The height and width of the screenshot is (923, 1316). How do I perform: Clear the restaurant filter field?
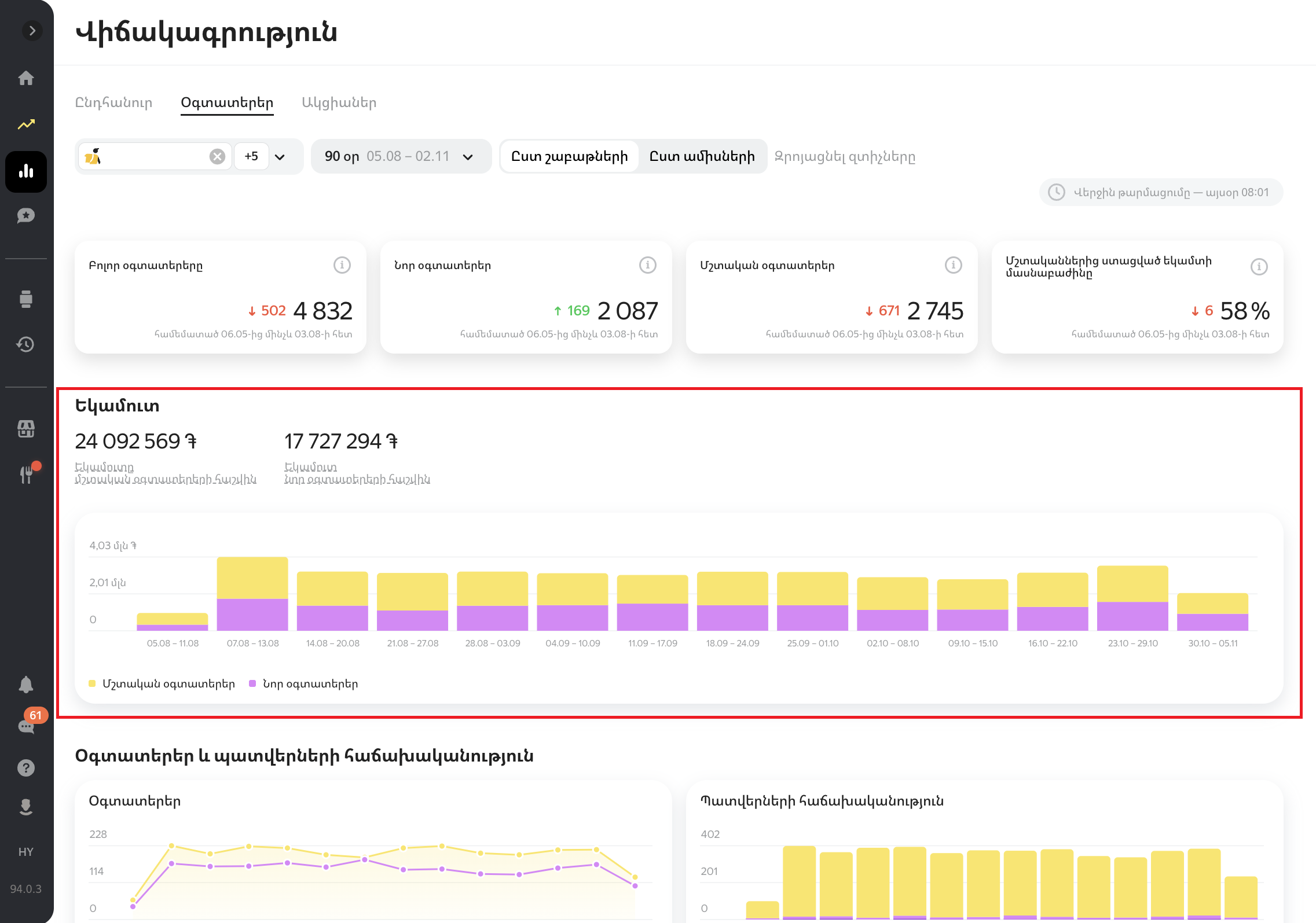tap(217, 156)
